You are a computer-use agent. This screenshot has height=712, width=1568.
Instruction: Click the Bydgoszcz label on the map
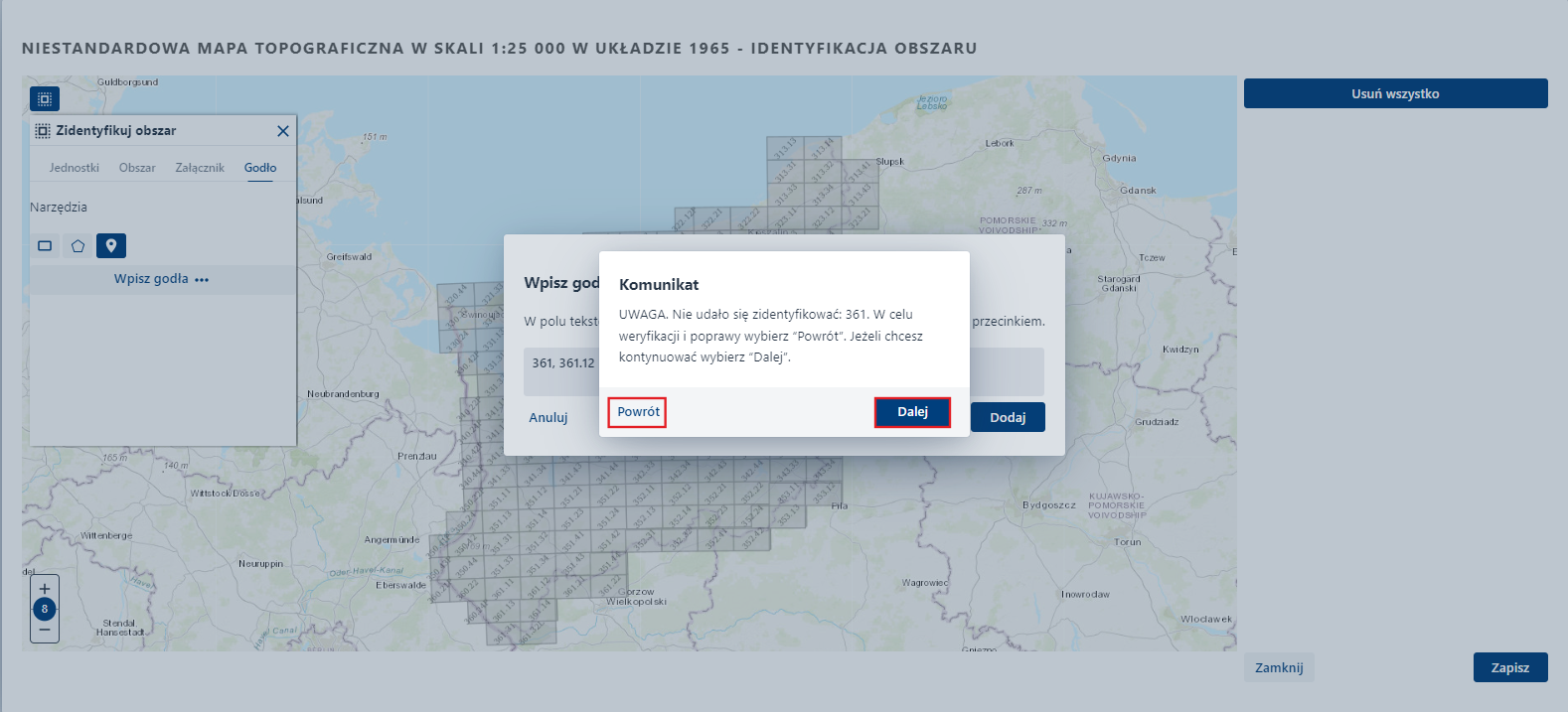(1049, 504)
